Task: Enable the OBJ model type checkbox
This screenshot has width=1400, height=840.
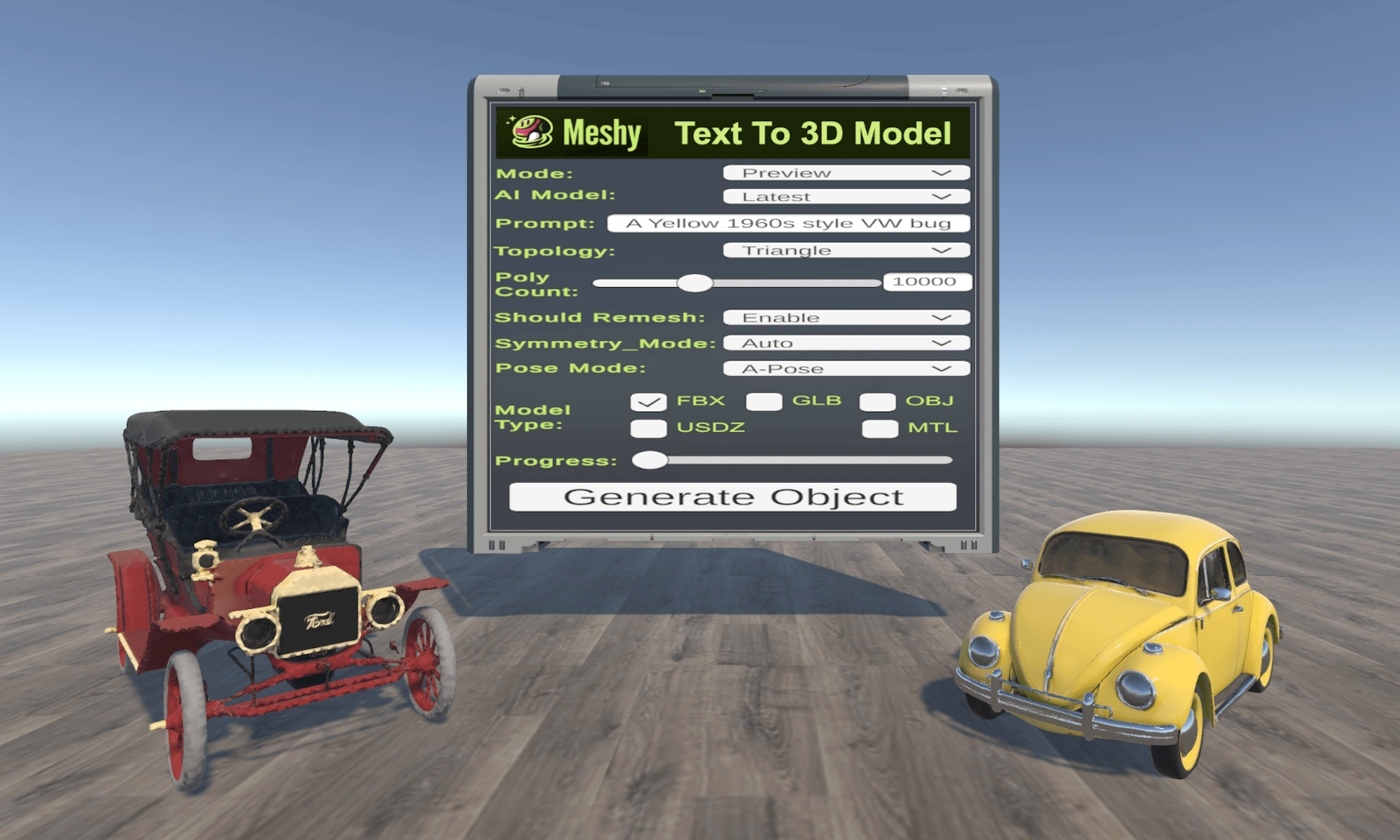Action: [x=878, y=402]
